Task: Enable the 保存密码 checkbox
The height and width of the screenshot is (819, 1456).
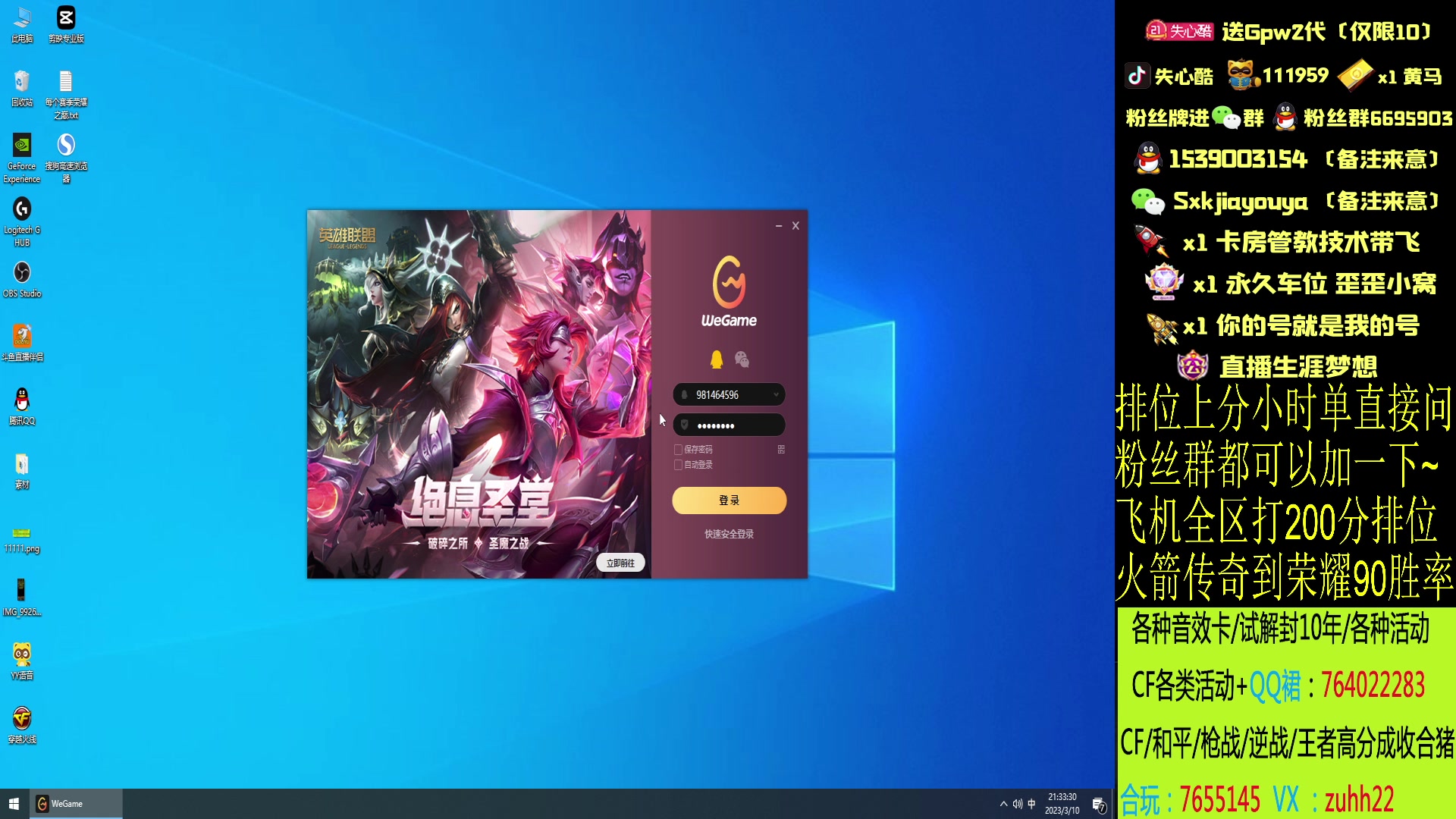Action: (x=678, y=450)
